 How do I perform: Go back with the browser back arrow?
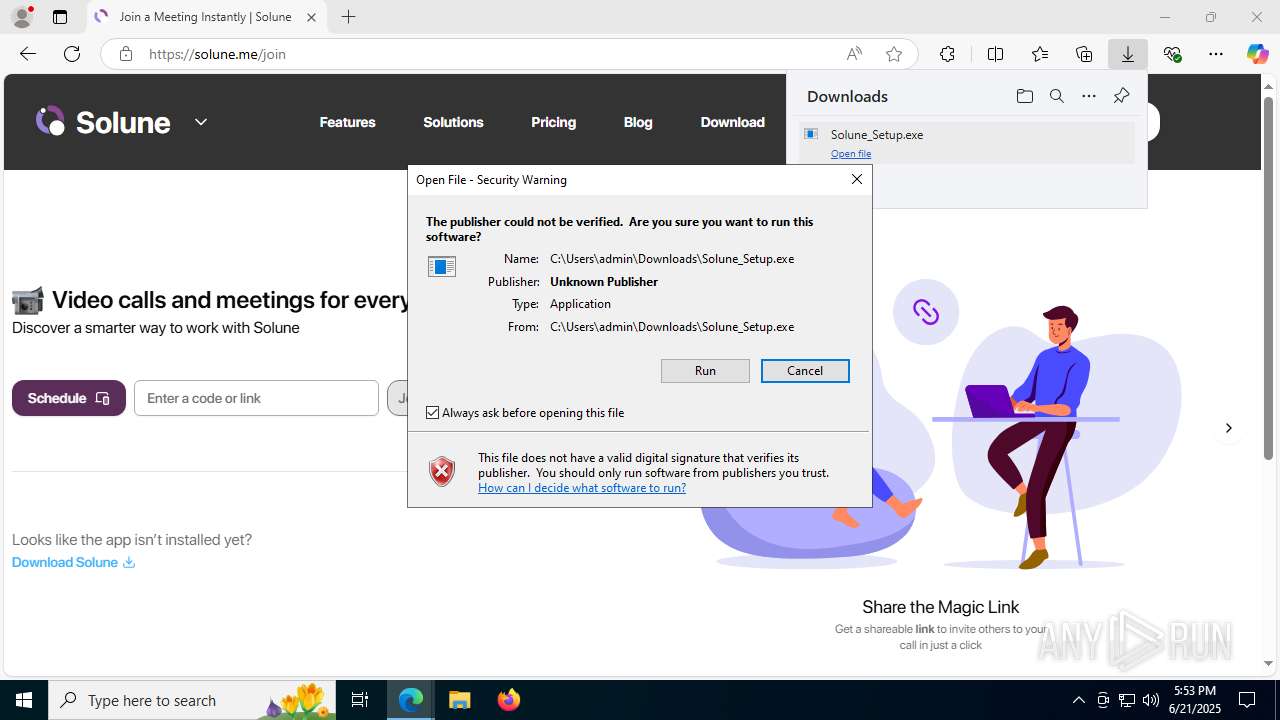[x=28, y=54]
